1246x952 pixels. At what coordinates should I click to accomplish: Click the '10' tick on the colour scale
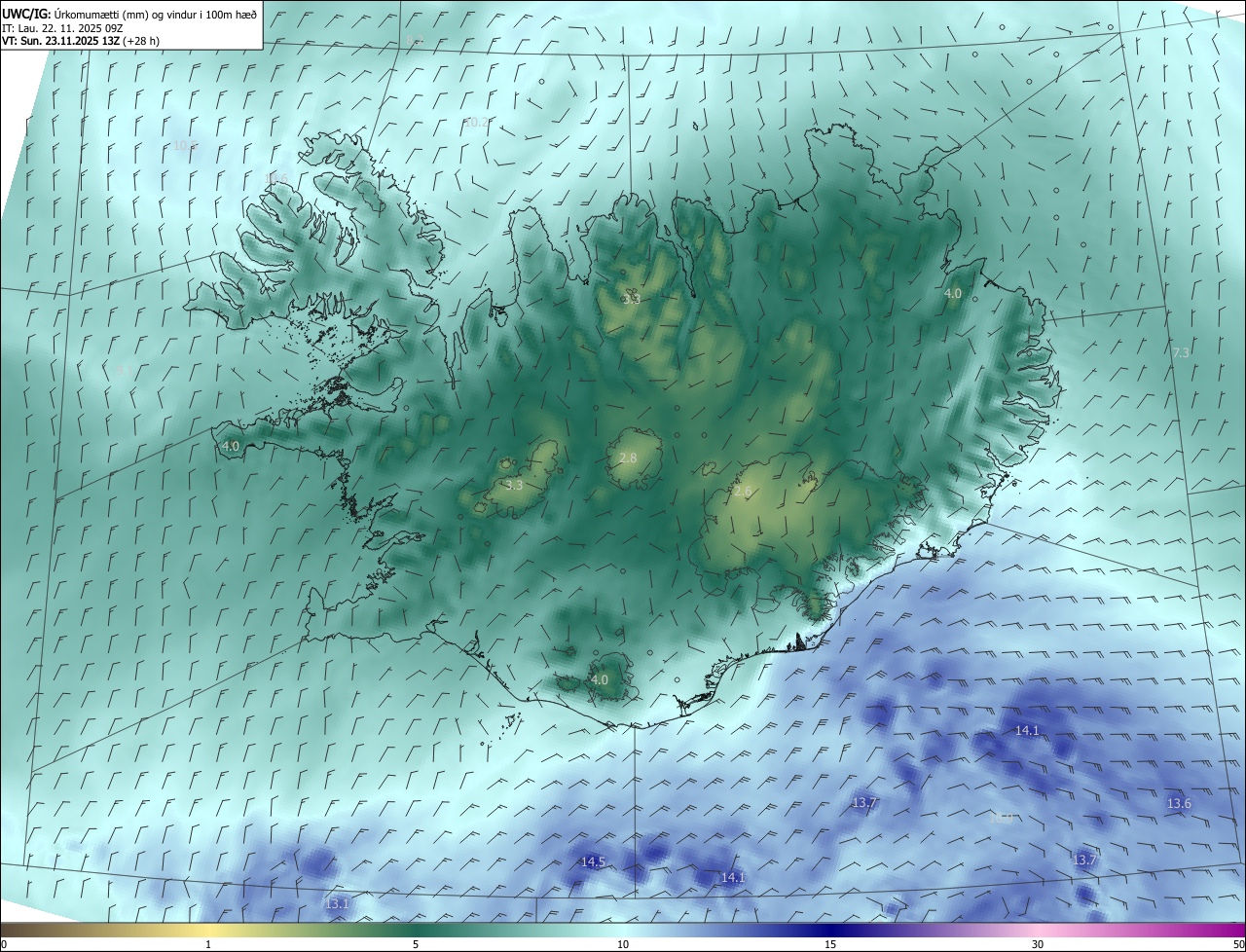click(623, 944)
